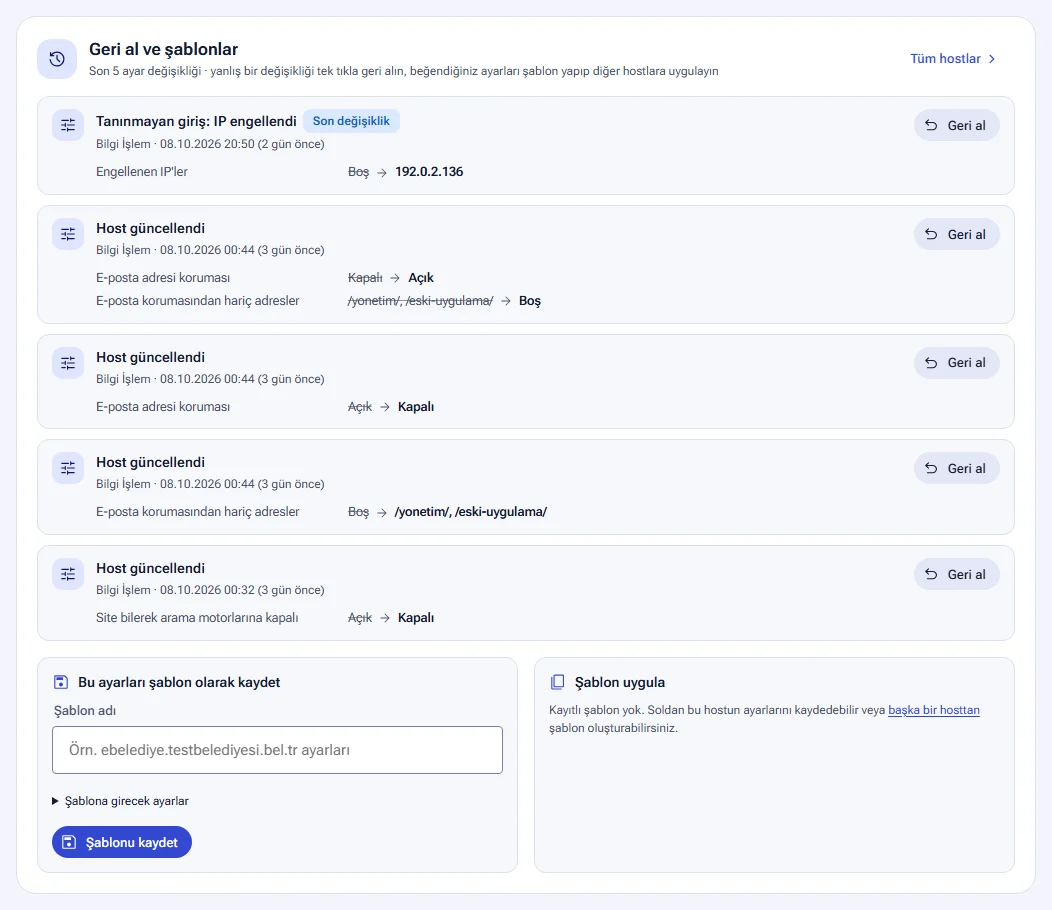Select the blocked IP value 192.0.2.136
1052x910 pixels.
coord(429,172)
